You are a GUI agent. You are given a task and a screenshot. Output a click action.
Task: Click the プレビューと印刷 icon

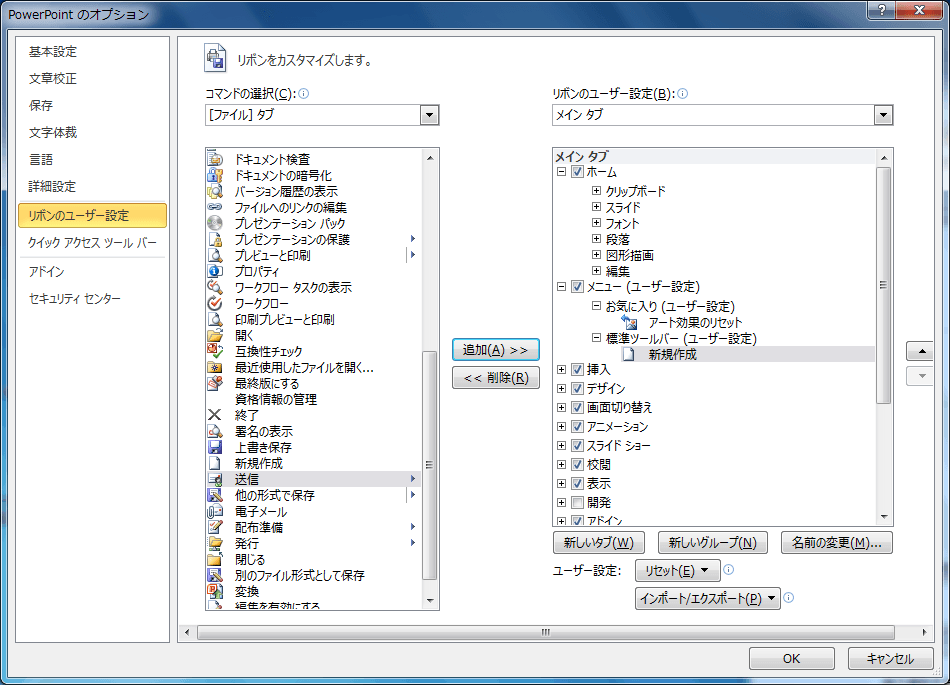click(x=215, y=256)
